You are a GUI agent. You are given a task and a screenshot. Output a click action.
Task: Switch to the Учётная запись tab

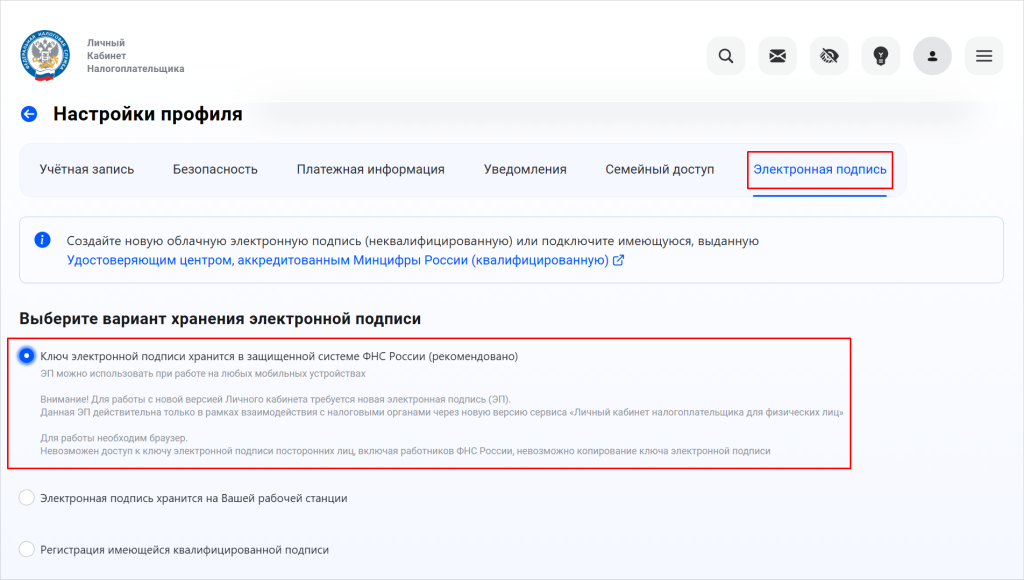click(x=87, y=170)
